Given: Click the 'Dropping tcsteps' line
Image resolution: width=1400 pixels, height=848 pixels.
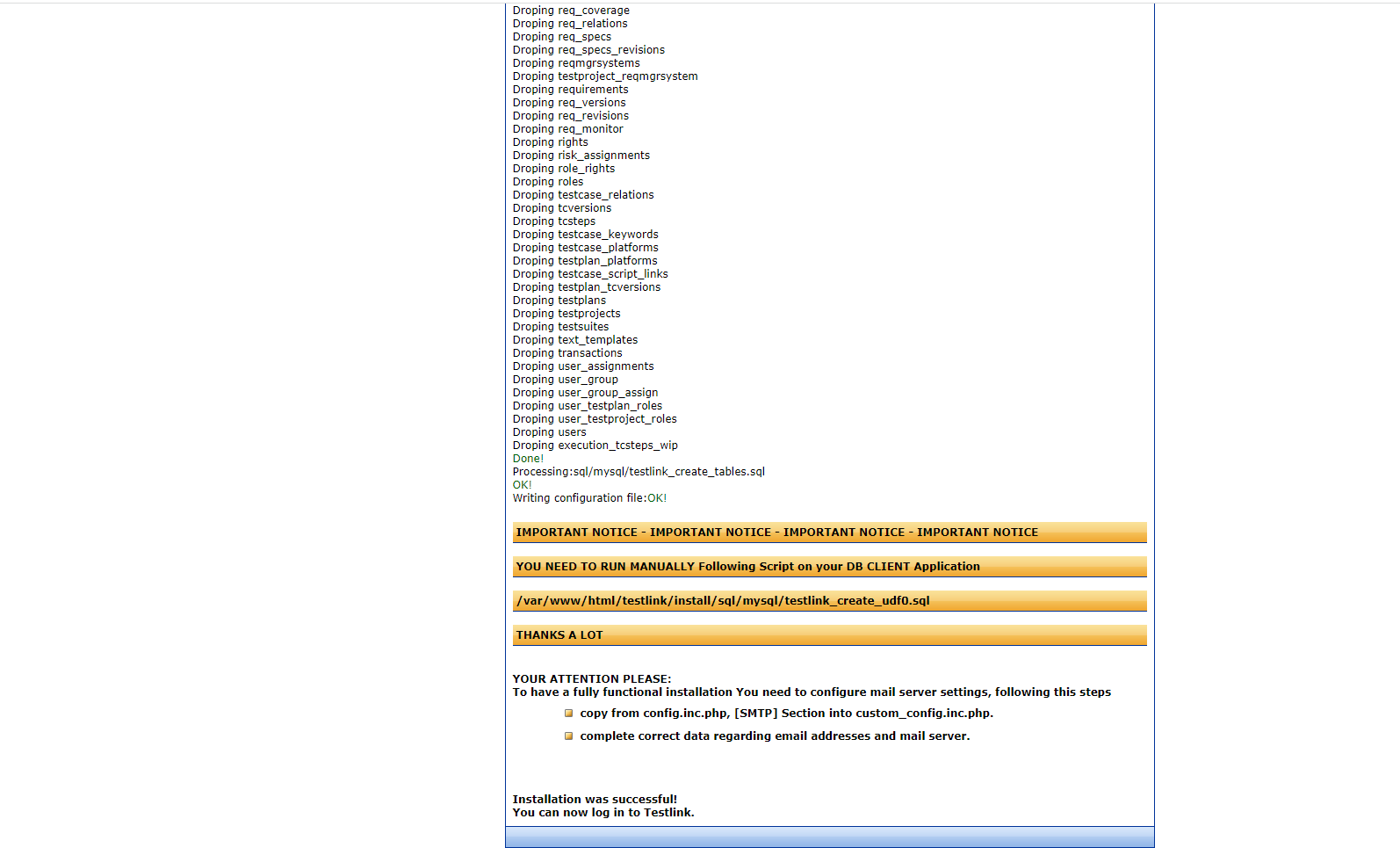Looking at the screenshot, I should 554,221.
